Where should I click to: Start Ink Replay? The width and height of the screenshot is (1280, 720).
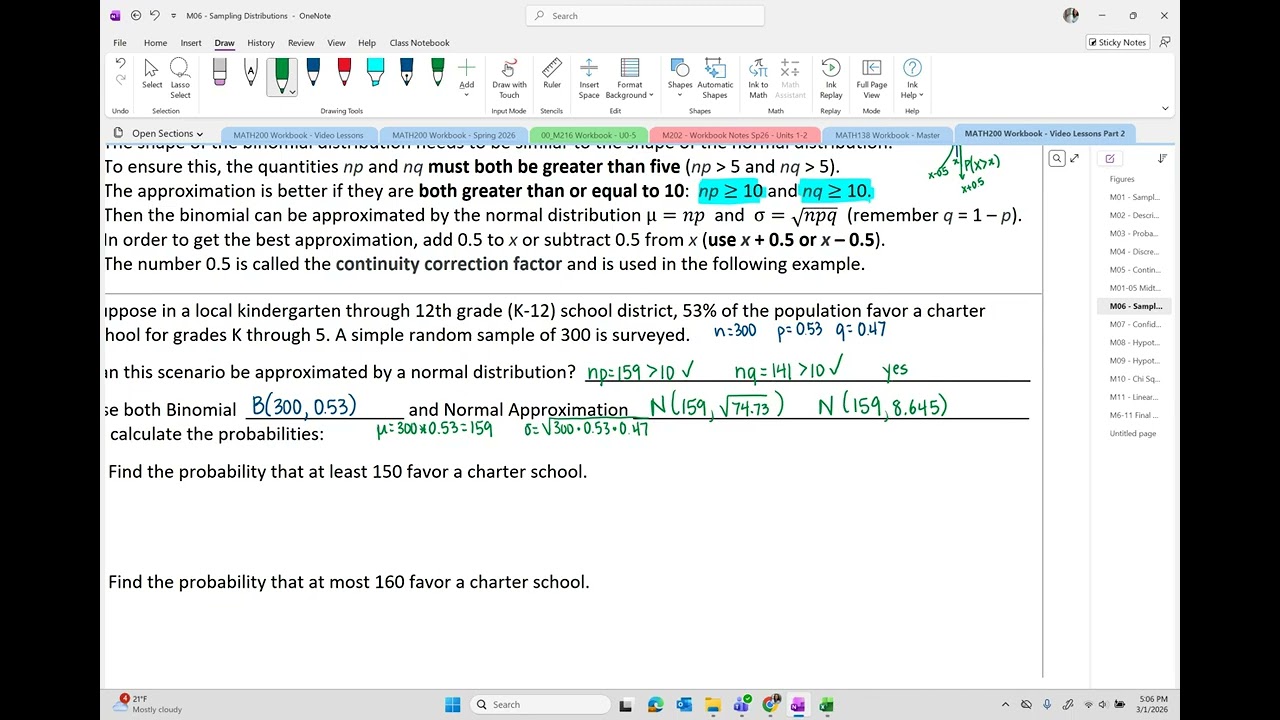831,78
